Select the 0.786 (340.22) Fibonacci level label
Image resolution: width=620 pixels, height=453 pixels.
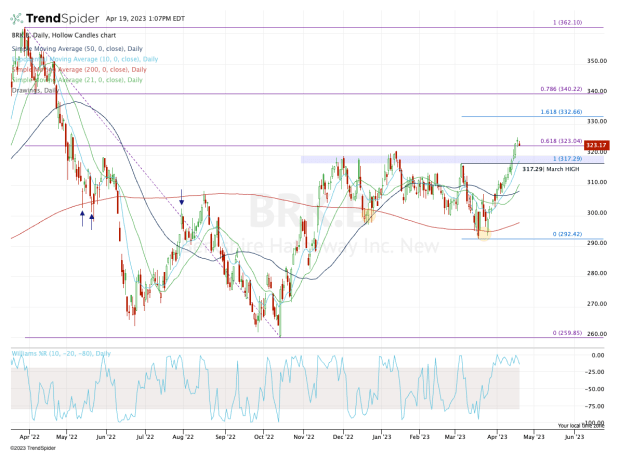[x=562, y=89]
